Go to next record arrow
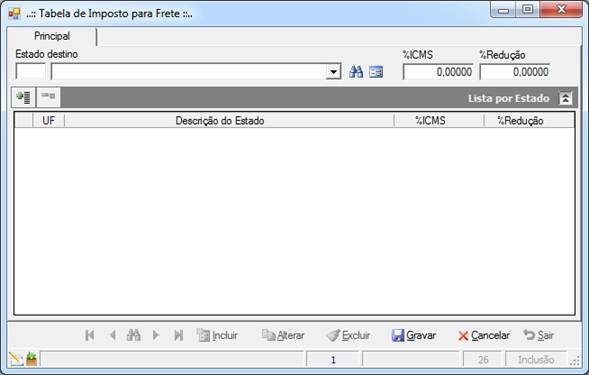Image resolution: width=589 pixels, height=375 pixels. tap(156, 335)
